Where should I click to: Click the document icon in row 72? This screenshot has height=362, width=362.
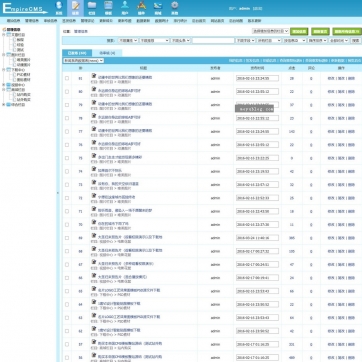(x=94, y=196)
